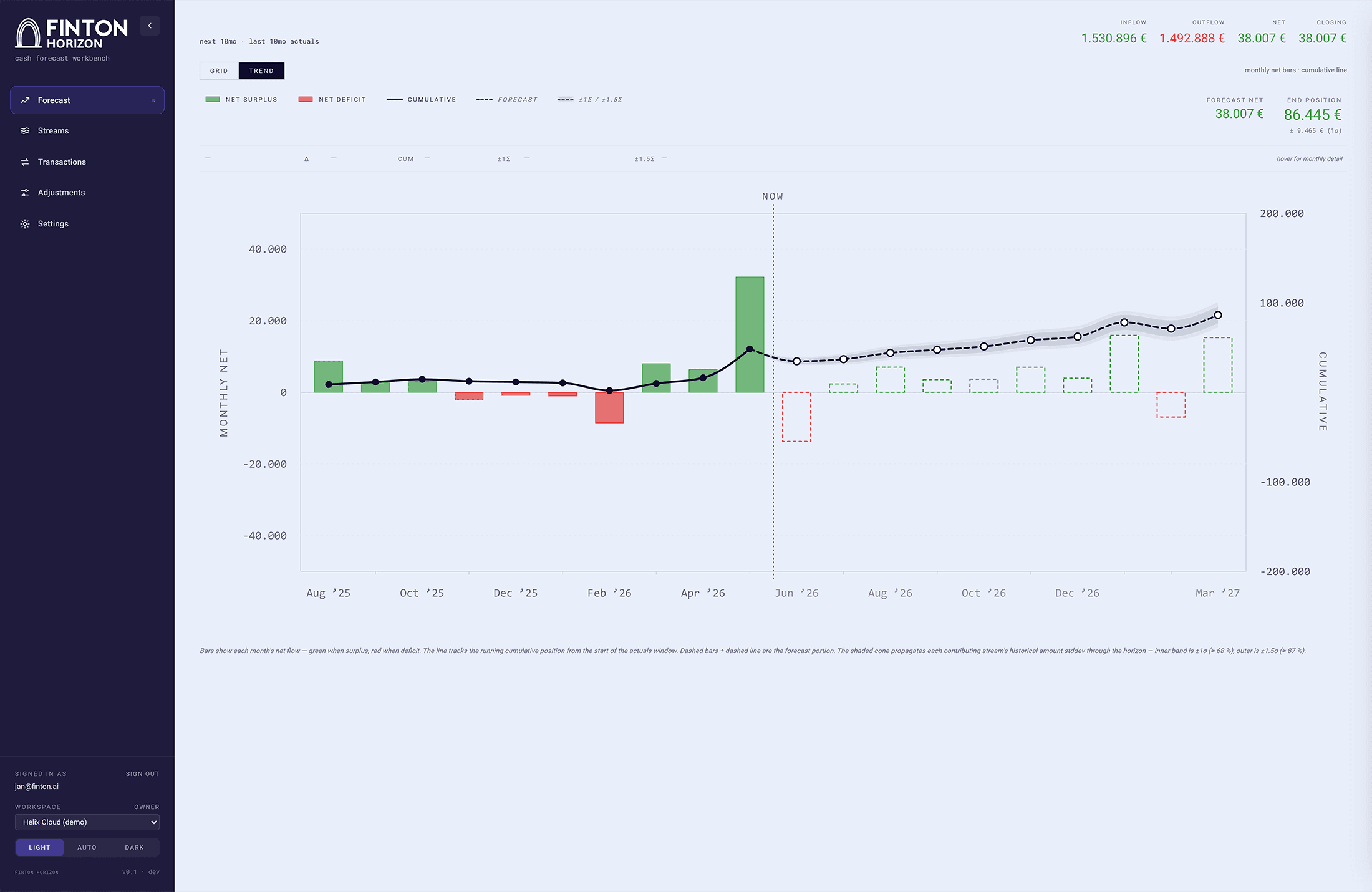Click the red NET DEFICIT legend swatch
The height and width of the screenshot is (892, 1372).
[306, 100]
